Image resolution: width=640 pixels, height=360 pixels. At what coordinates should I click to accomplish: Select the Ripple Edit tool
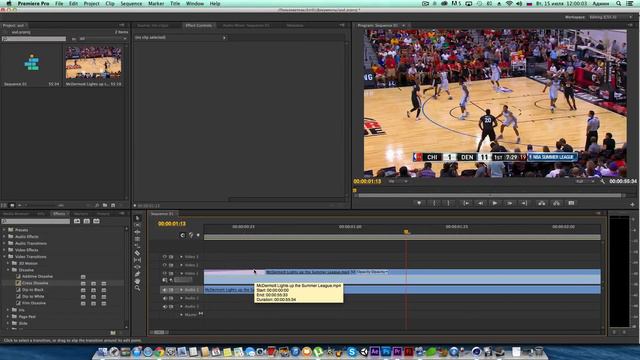click(x=138, y=232)
